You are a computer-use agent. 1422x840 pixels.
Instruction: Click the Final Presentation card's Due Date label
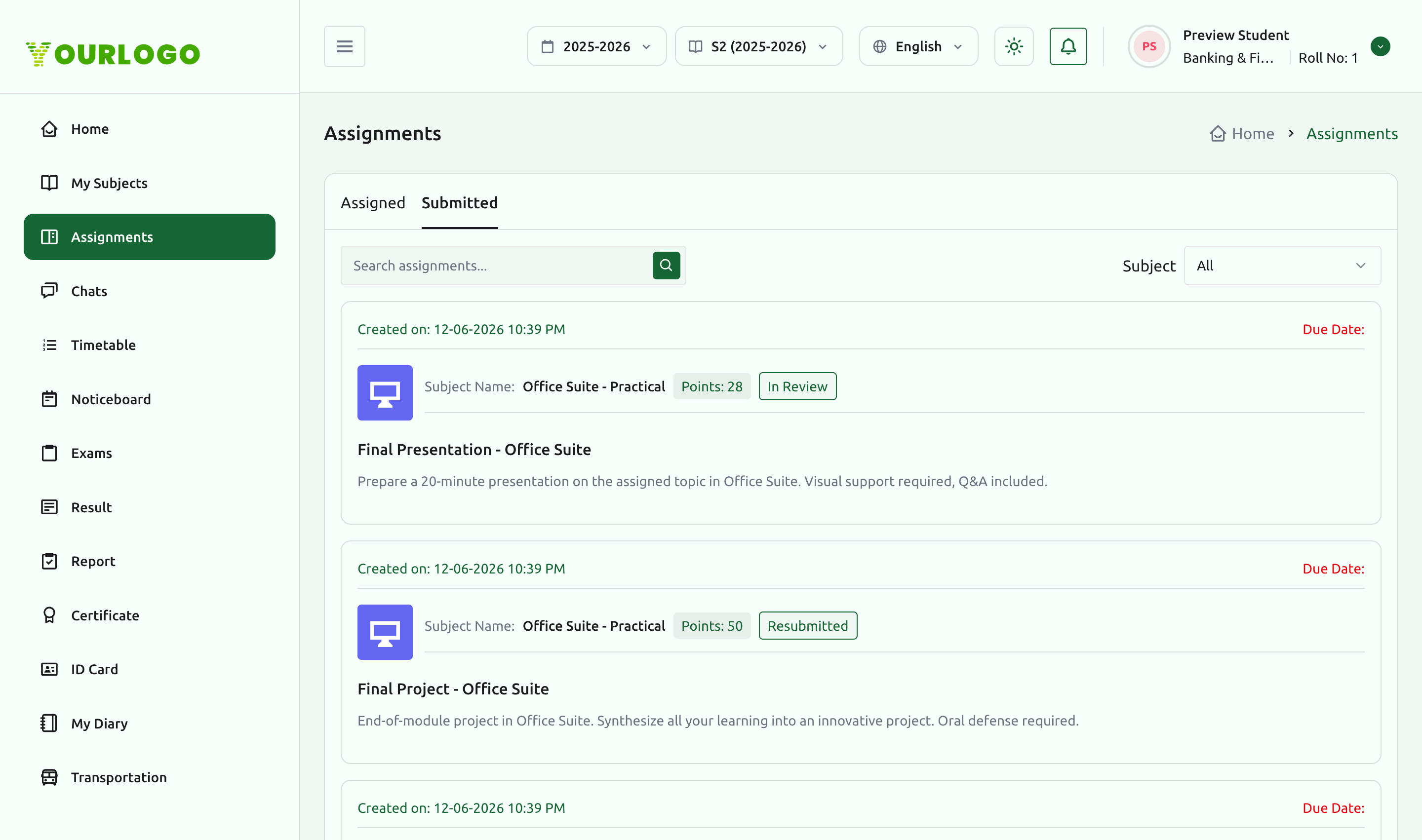(1333, 329)
